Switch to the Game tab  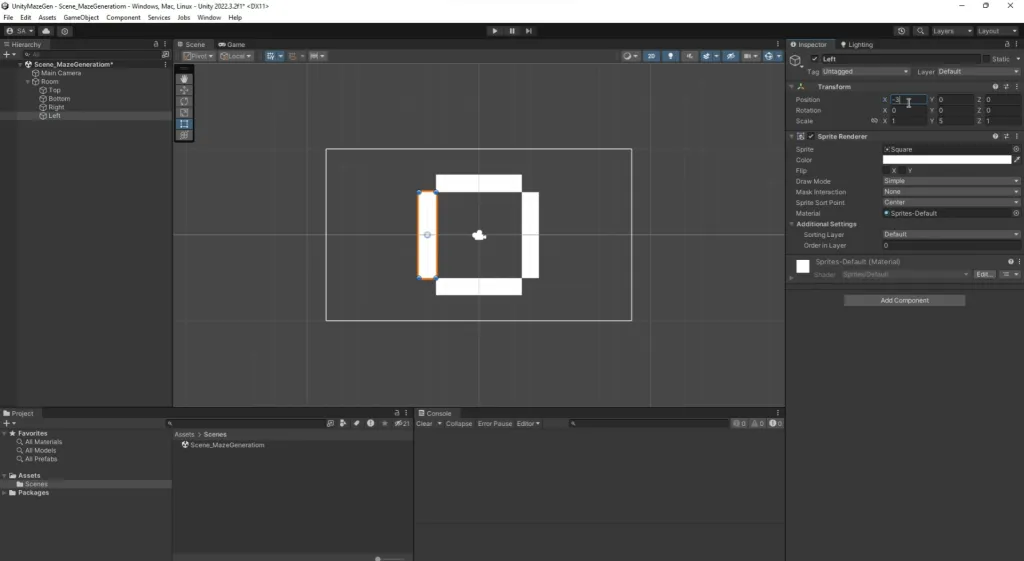click(232, 44)
